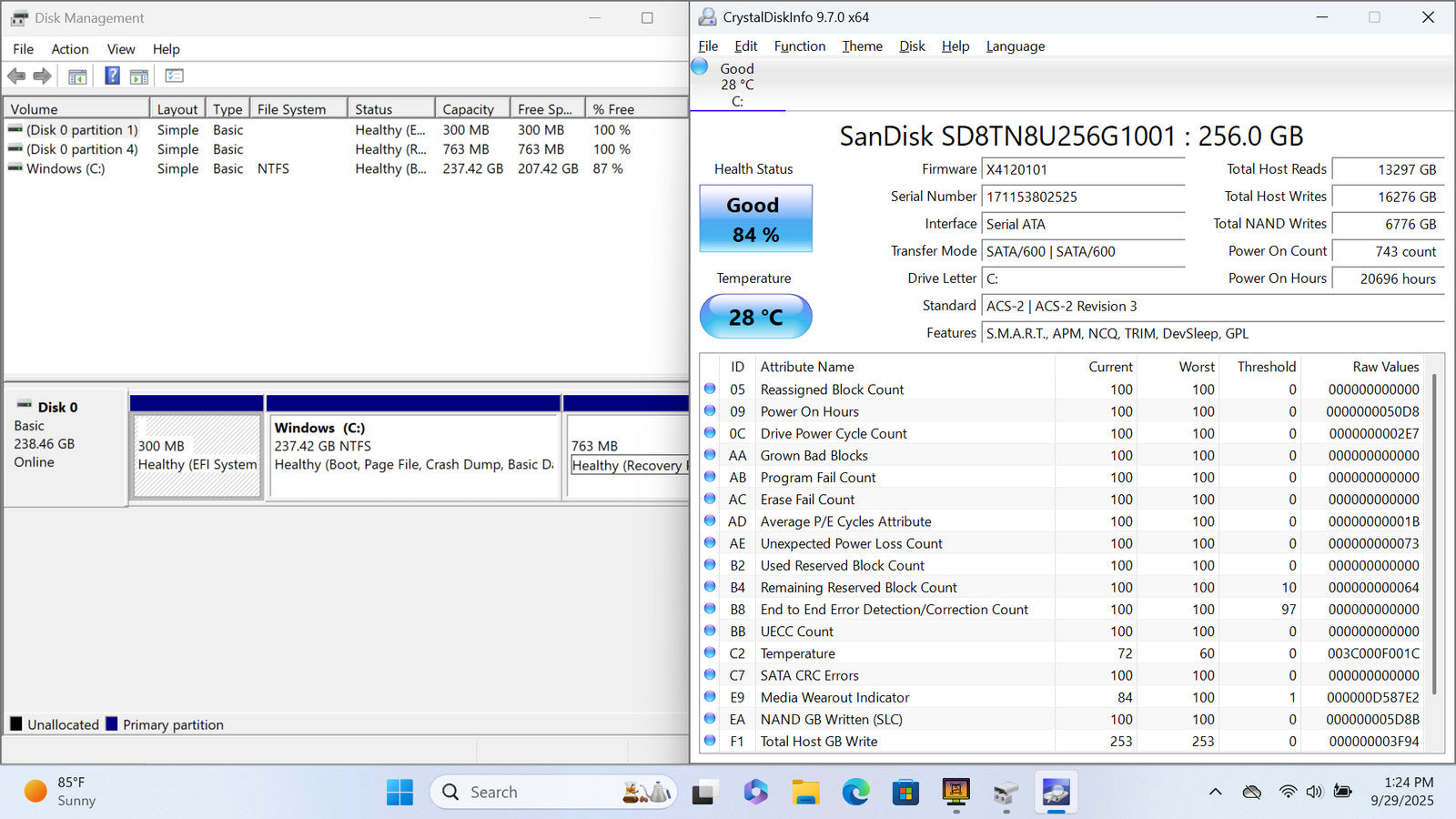Select the Windows (C:) partition block
The width and height of the screenshot is (1456, 819).
413,455
